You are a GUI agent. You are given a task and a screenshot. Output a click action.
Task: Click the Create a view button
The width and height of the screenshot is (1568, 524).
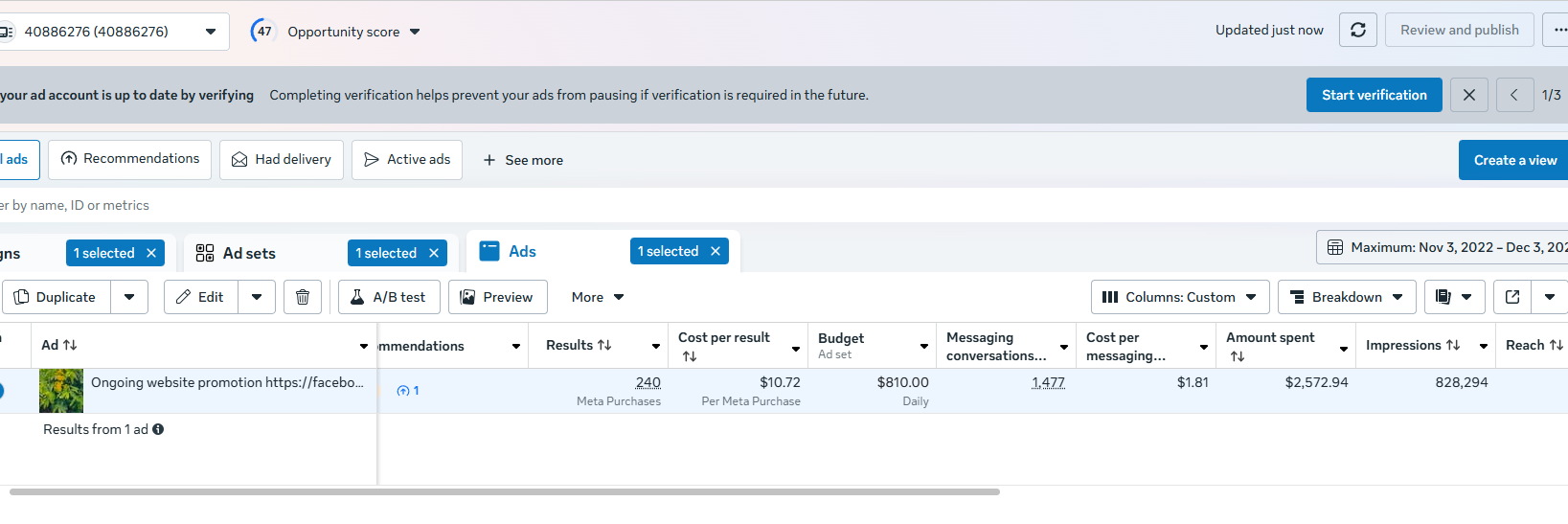[x=1513, y=160]
